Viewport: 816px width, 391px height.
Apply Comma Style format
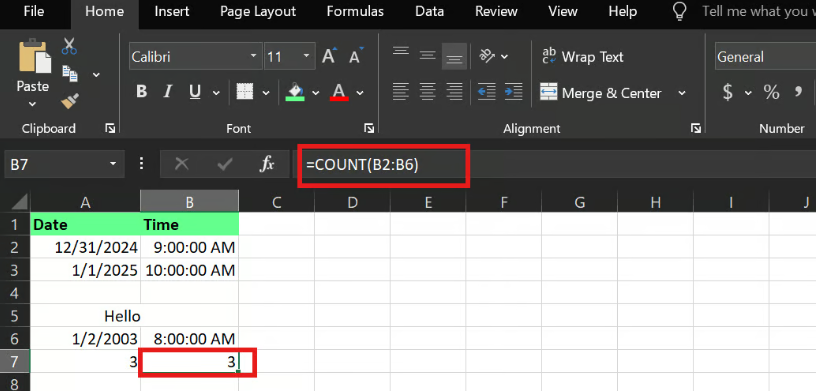(798, 93)
